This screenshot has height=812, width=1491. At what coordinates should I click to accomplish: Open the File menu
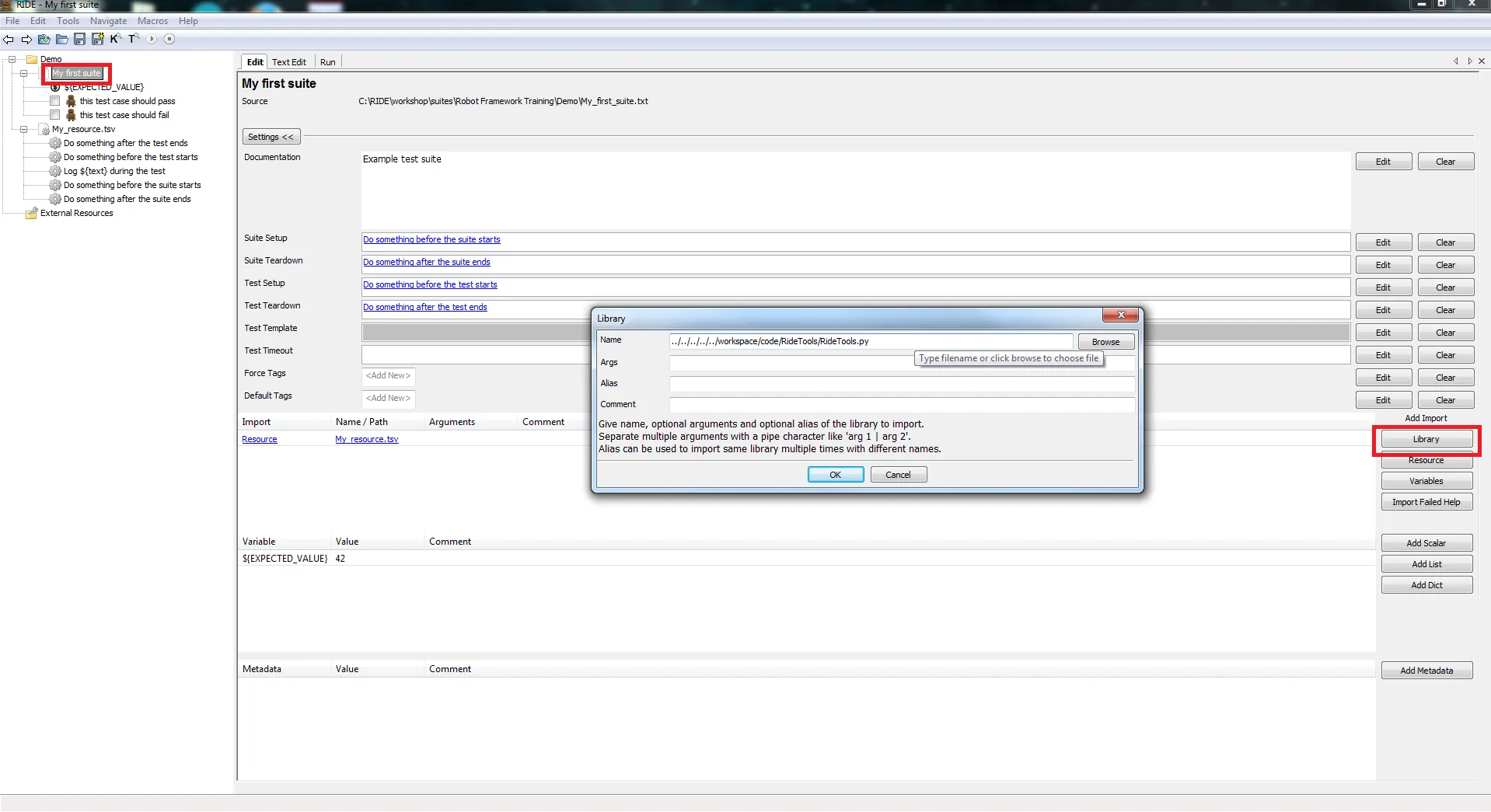pyautogui.click(x=12, y=21)
